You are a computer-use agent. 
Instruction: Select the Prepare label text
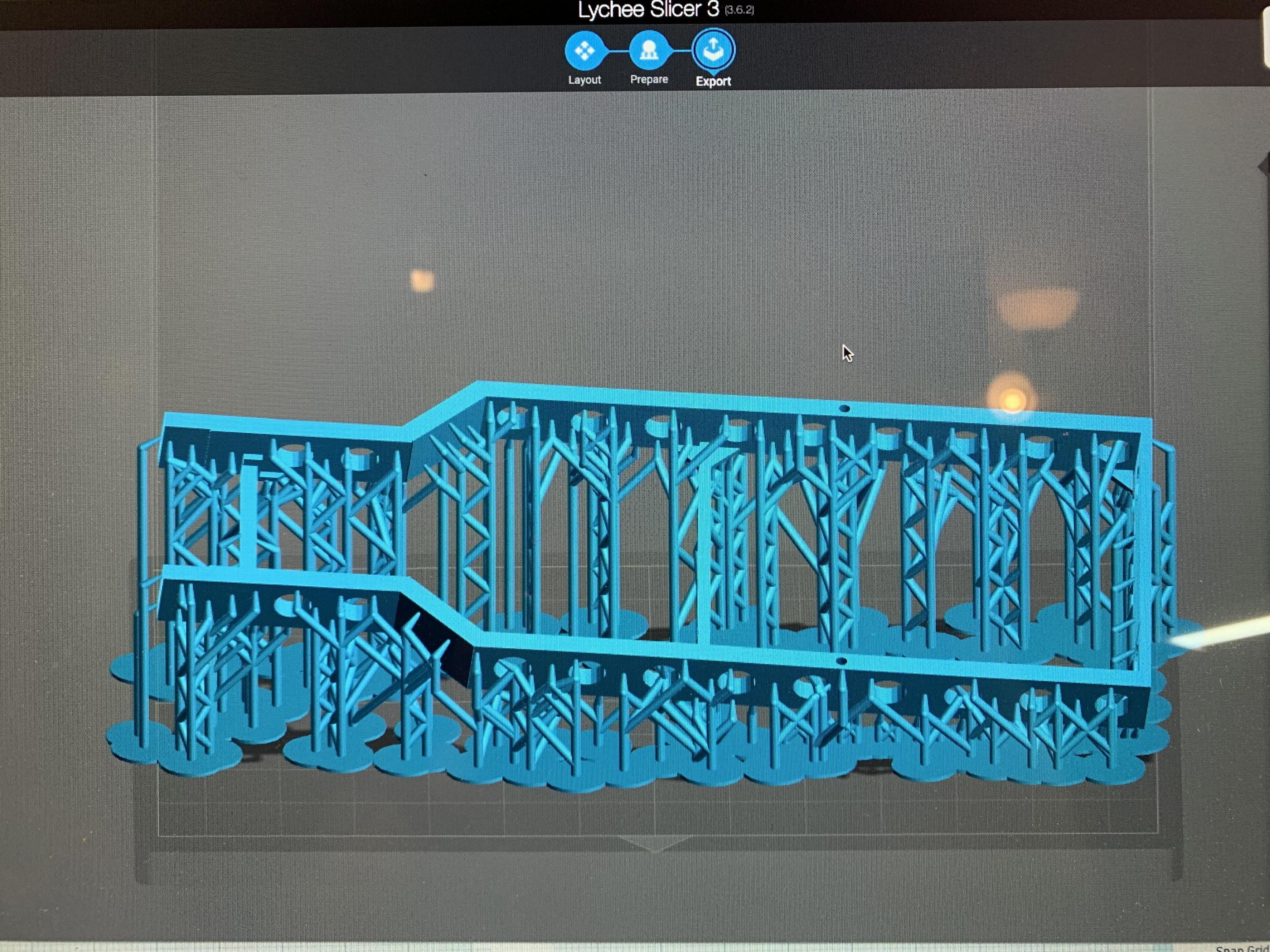[x=649, y=79]
